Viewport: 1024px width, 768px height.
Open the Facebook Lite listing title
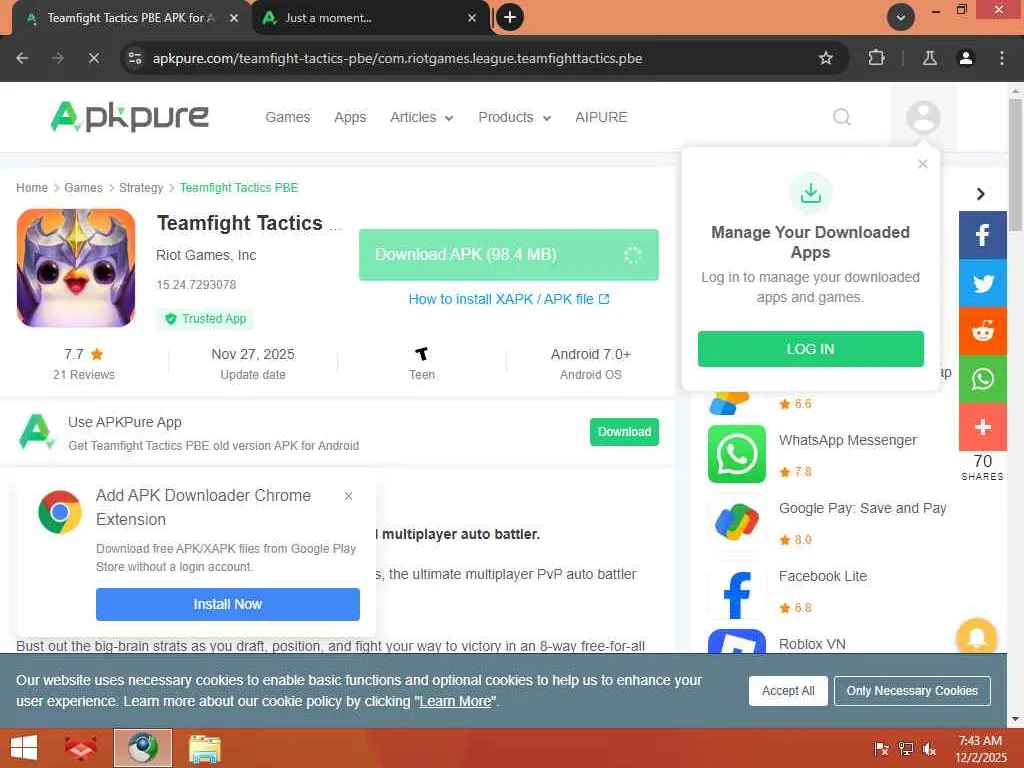pos(823,576)
